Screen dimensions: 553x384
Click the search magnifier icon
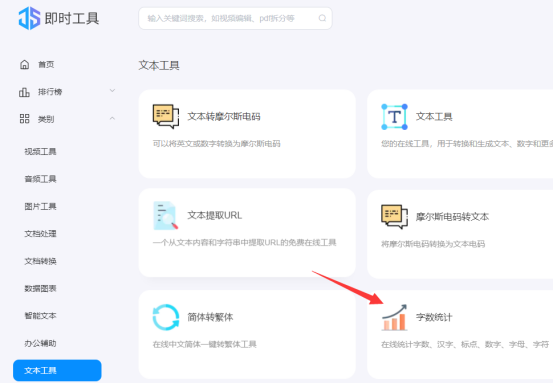point(322,18)
